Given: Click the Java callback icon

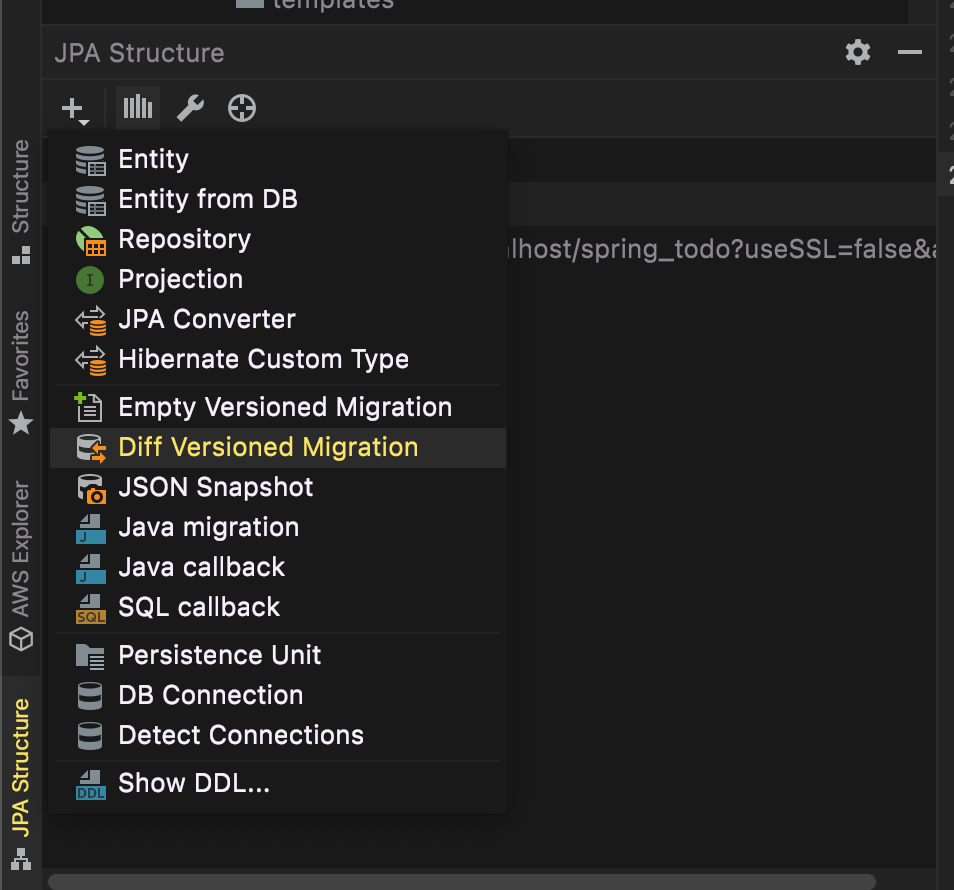Looking at the screenshot, I should [x=91, y=569].
